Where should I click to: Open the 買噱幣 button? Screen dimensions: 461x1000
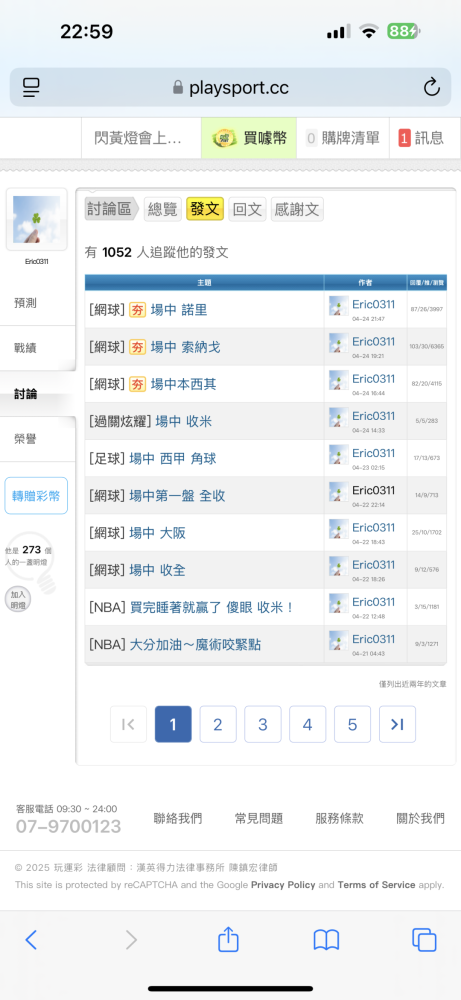(249, 138)
